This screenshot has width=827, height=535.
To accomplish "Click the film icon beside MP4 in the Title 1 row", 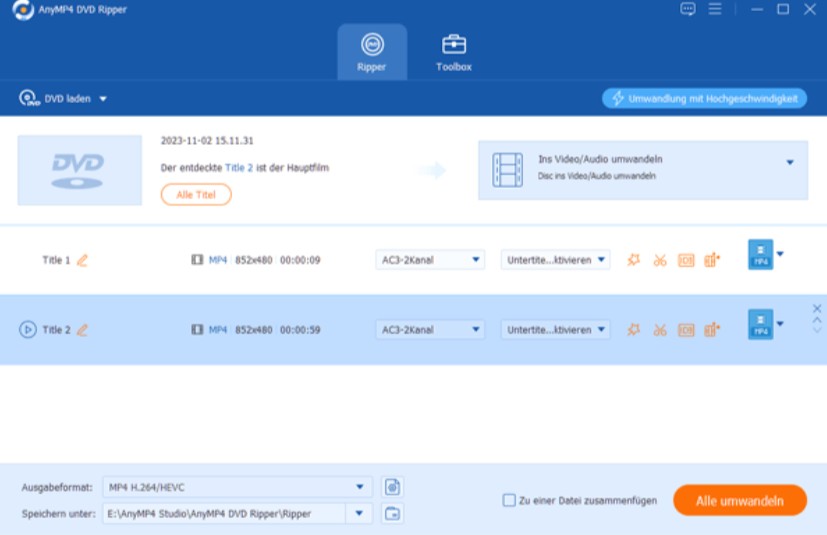I will pyautogui.click(x=197, y=260).
